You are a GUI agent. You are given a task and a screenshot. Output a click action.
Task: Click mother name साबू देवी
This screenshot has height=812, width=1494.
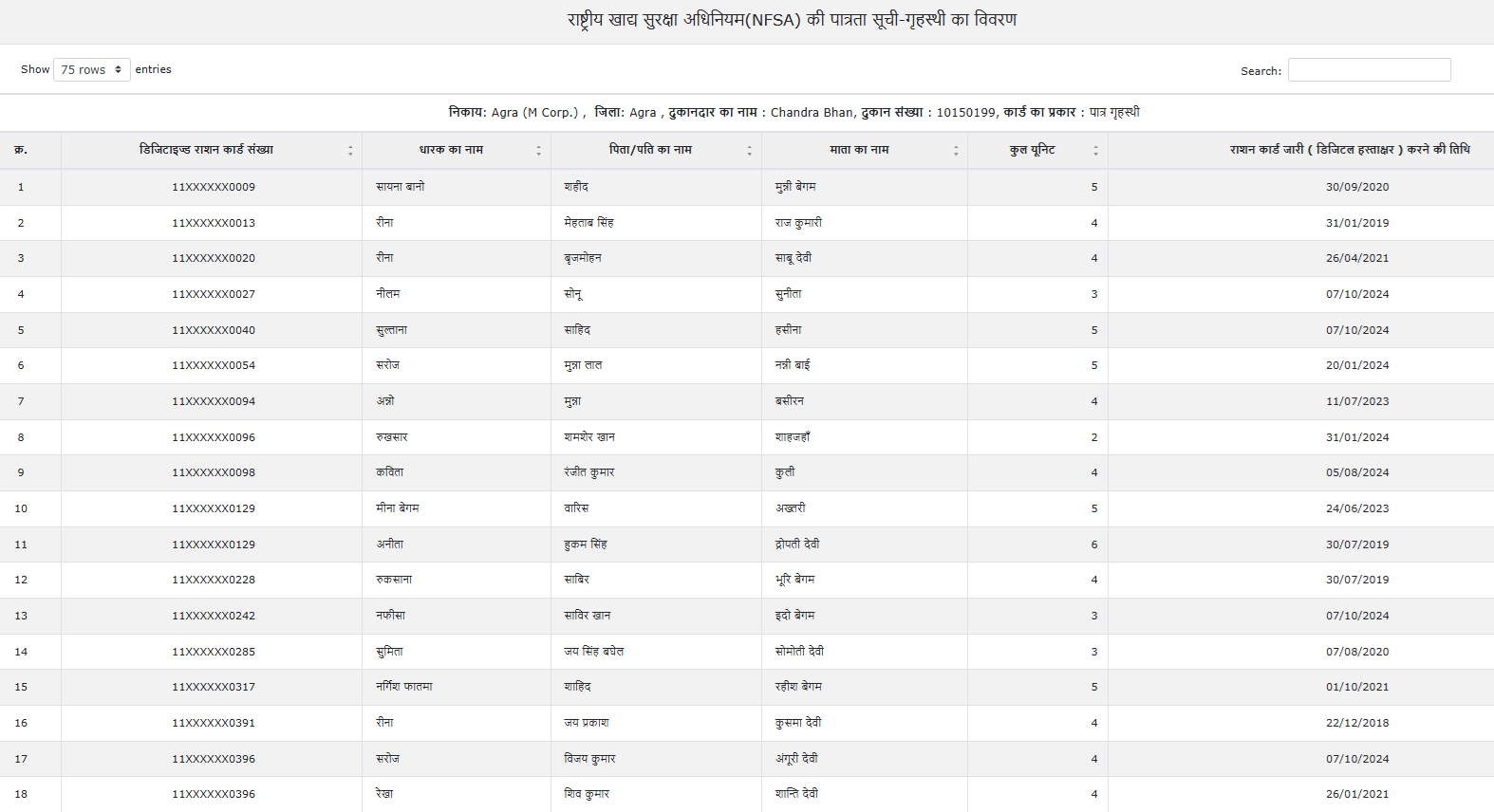794,258
